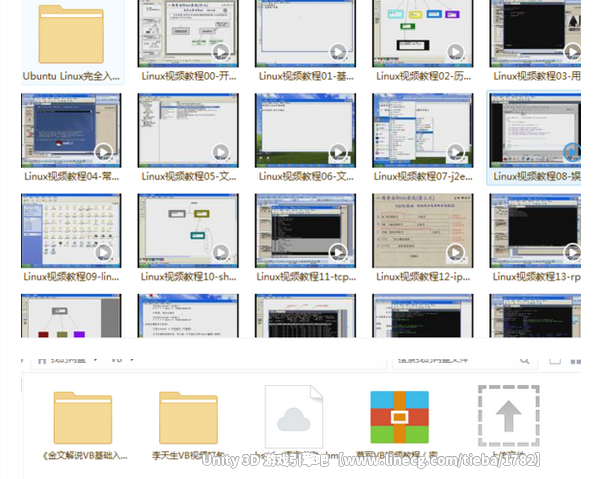Click the upload file arrow placeholder

point(509,416)
